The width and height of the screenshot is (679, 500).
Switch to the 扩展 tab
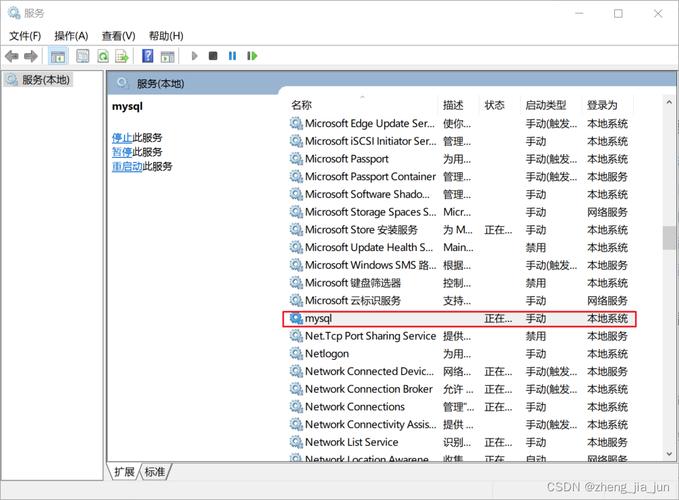[x=124, y=471]
